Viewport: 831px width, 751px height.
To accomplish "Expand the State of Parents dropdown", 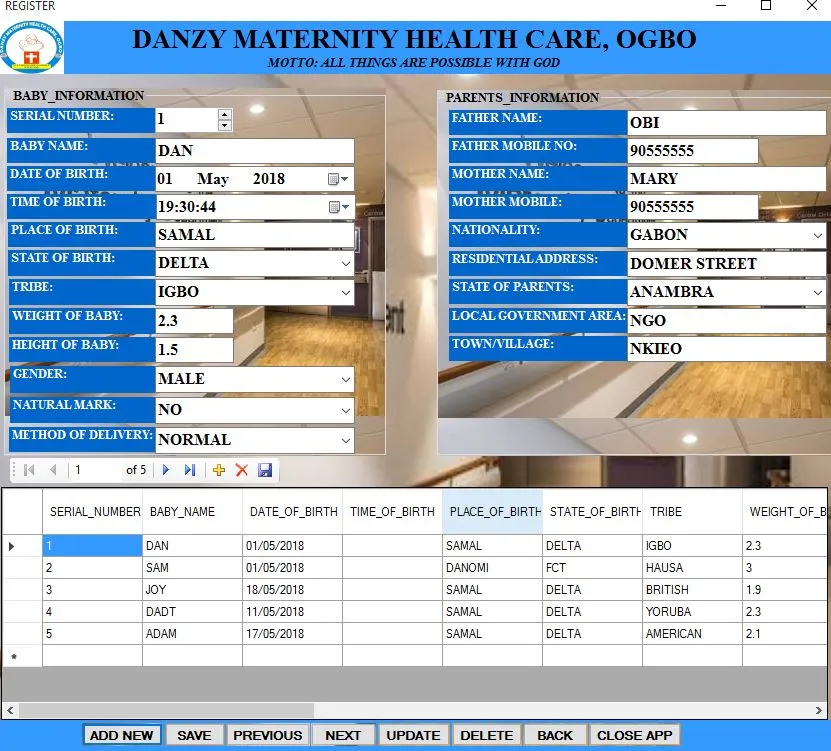I will (x=818, y=292).
